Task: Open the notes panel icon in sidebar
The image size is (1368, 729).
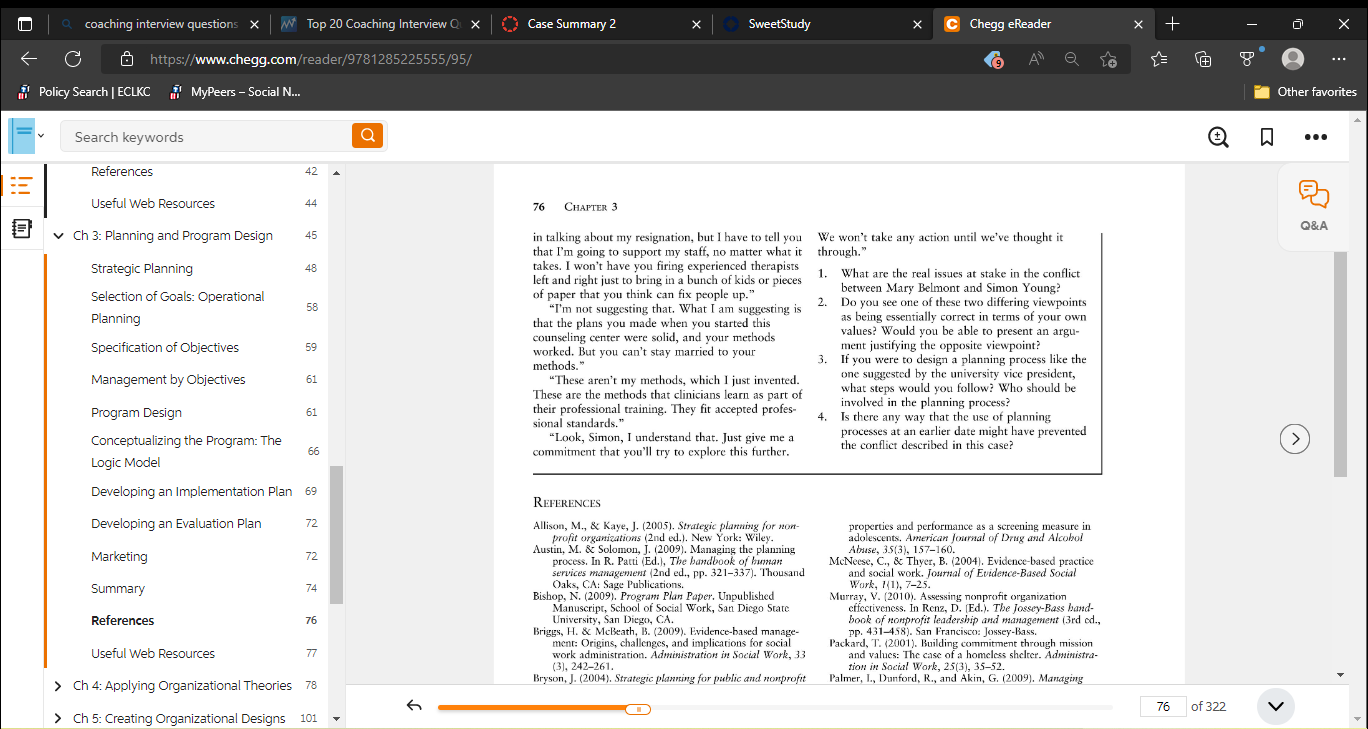Action: coord(21,229)
